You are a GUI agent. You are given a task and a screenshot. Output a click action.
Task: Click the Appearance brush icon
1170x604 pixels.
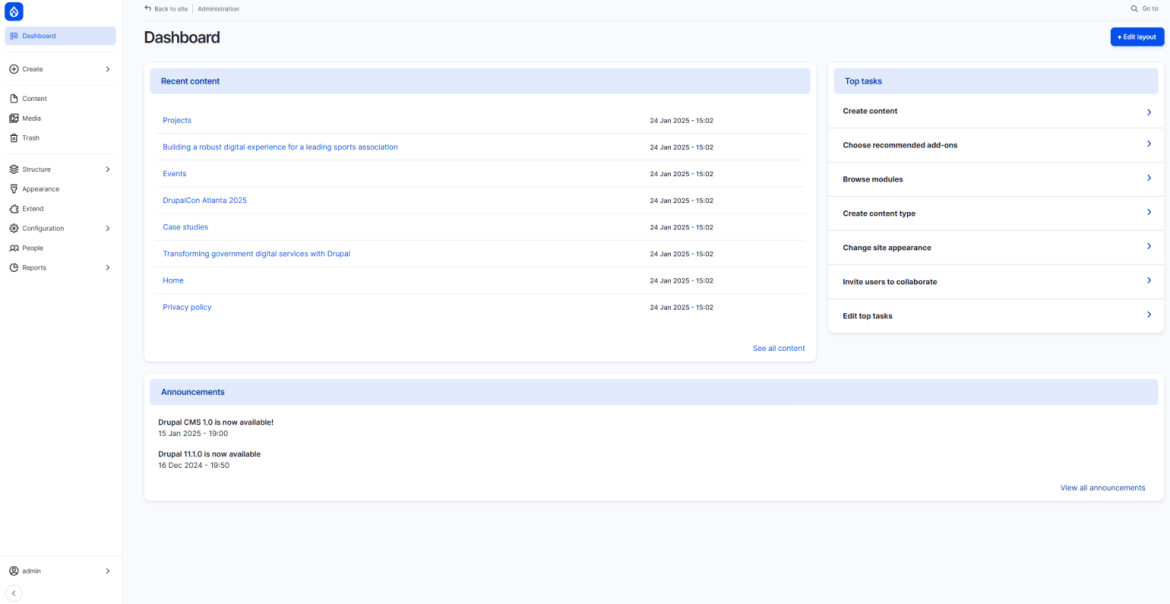14,189
